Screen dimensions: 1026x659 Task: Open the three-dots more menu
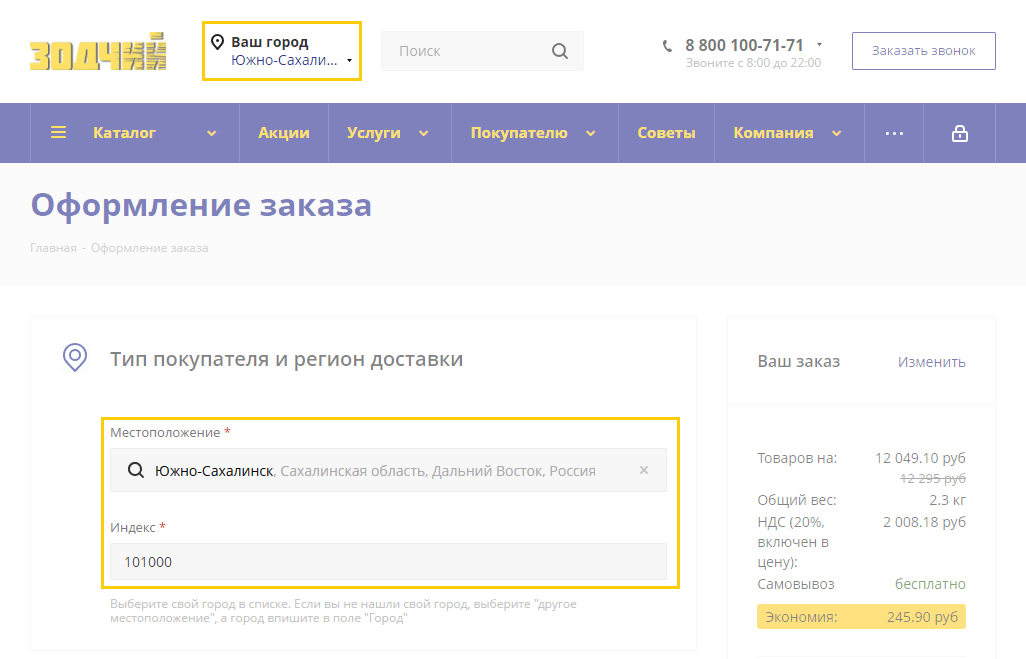pos(894,133)
